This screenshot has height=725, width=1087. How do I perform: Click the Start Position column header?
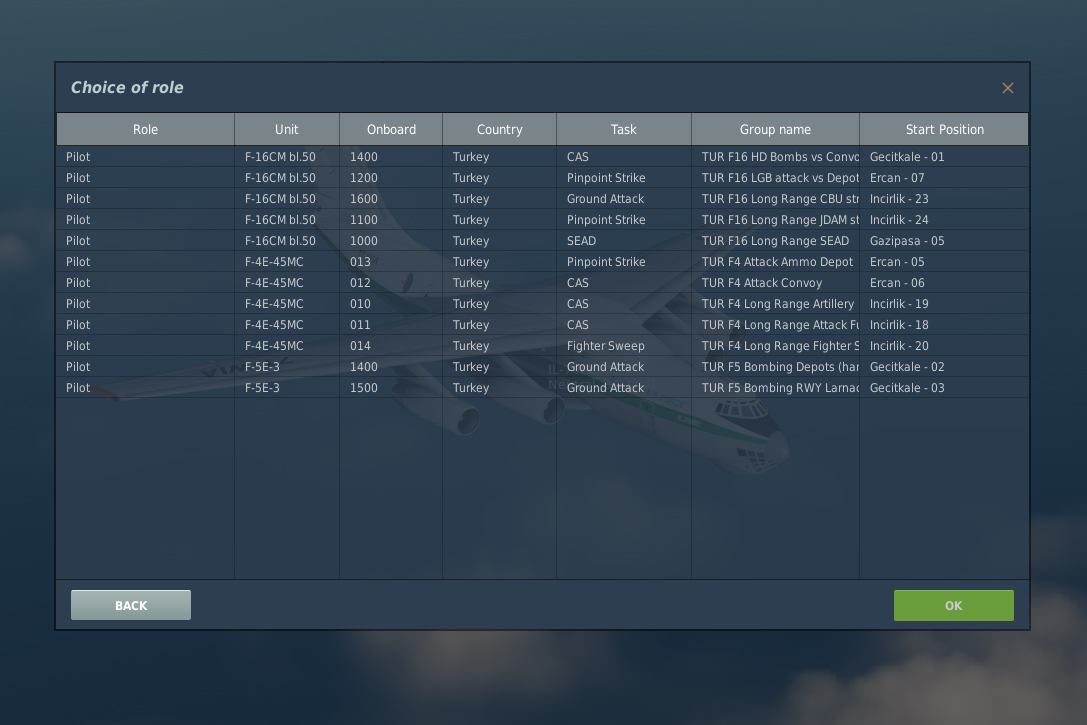click(x=944, y=129)
